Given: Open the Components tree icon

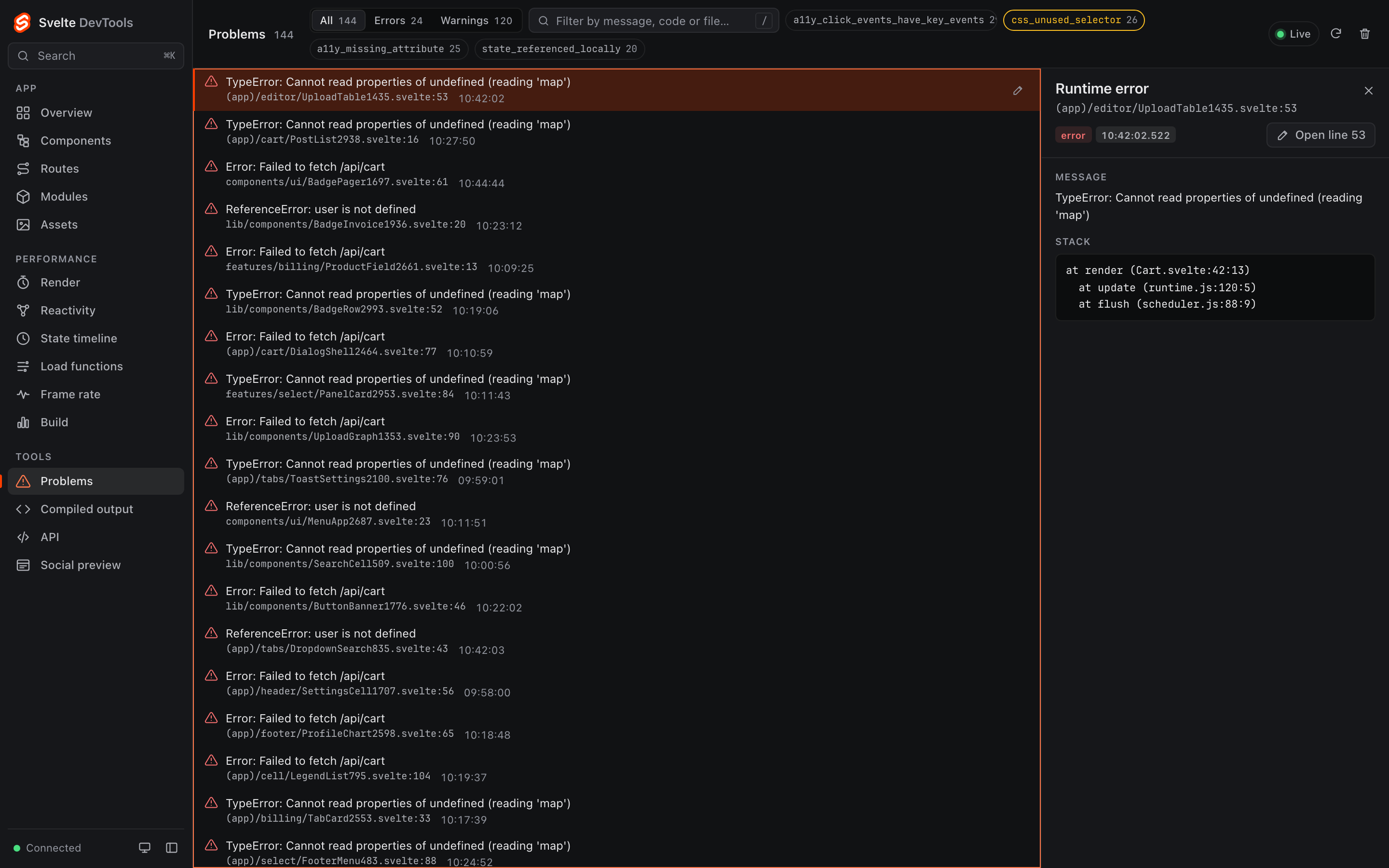Looking at the screenshot, I should pos(23,141).
